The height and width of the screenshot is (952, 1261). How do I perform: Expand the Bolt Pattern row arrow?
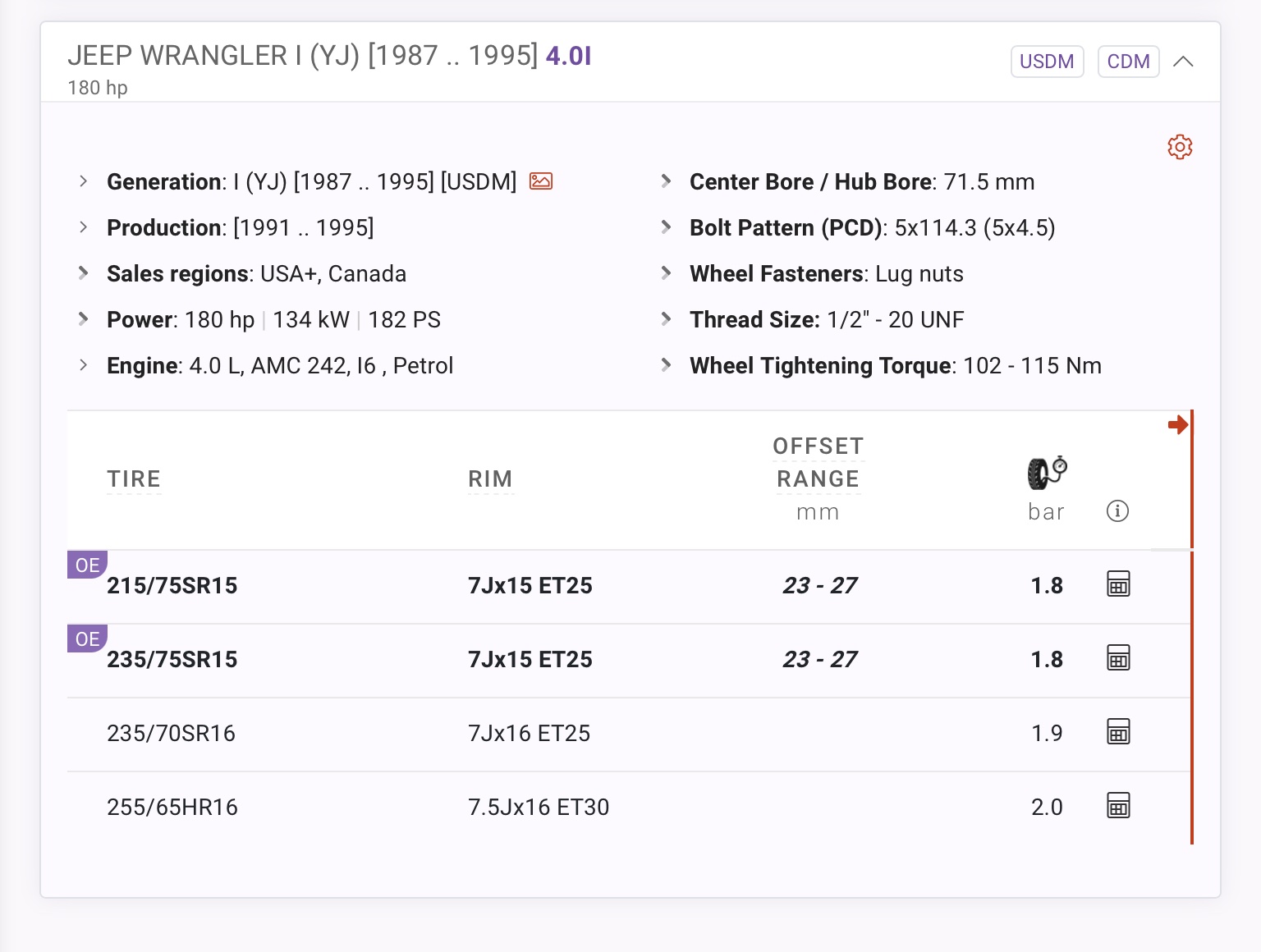click(666, 227)
